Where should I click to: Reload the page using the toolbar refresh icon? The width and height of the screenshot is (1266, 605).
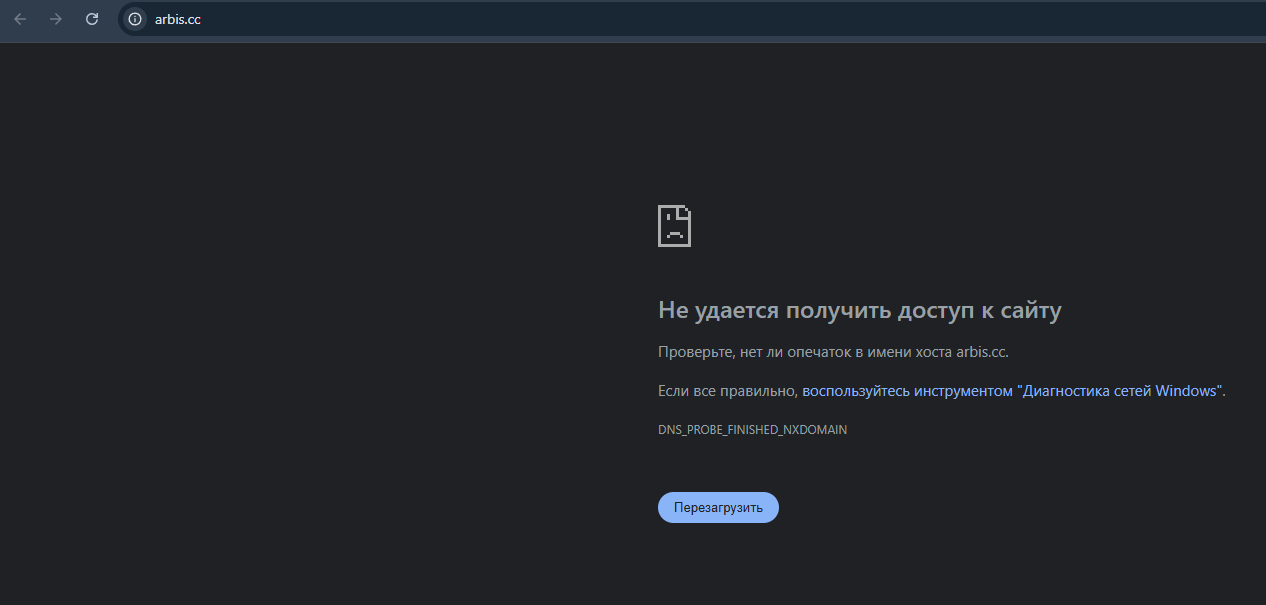(92, 19)
